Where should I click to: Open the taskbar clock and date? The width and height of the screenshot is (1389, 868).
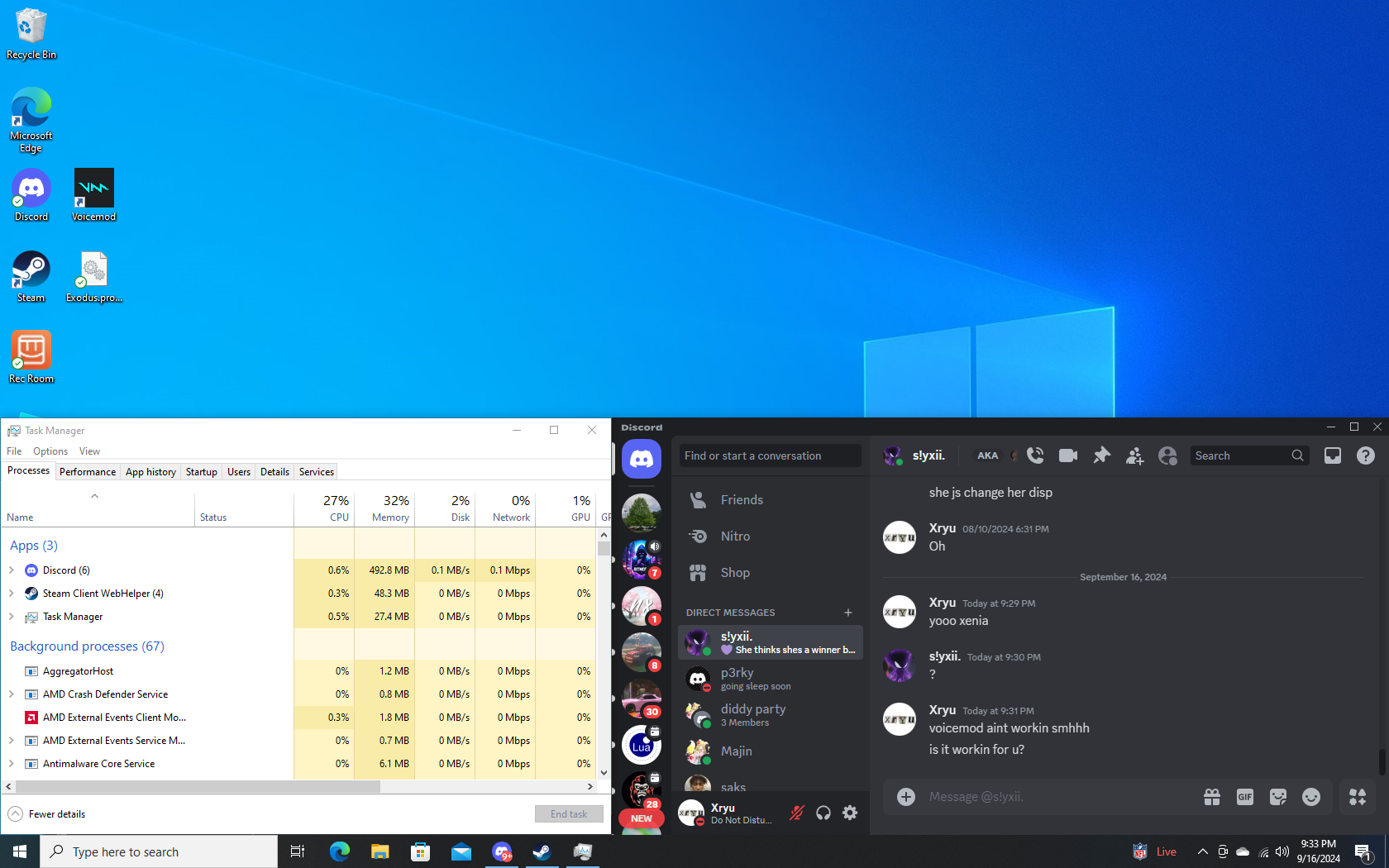tap(1318, 851)
